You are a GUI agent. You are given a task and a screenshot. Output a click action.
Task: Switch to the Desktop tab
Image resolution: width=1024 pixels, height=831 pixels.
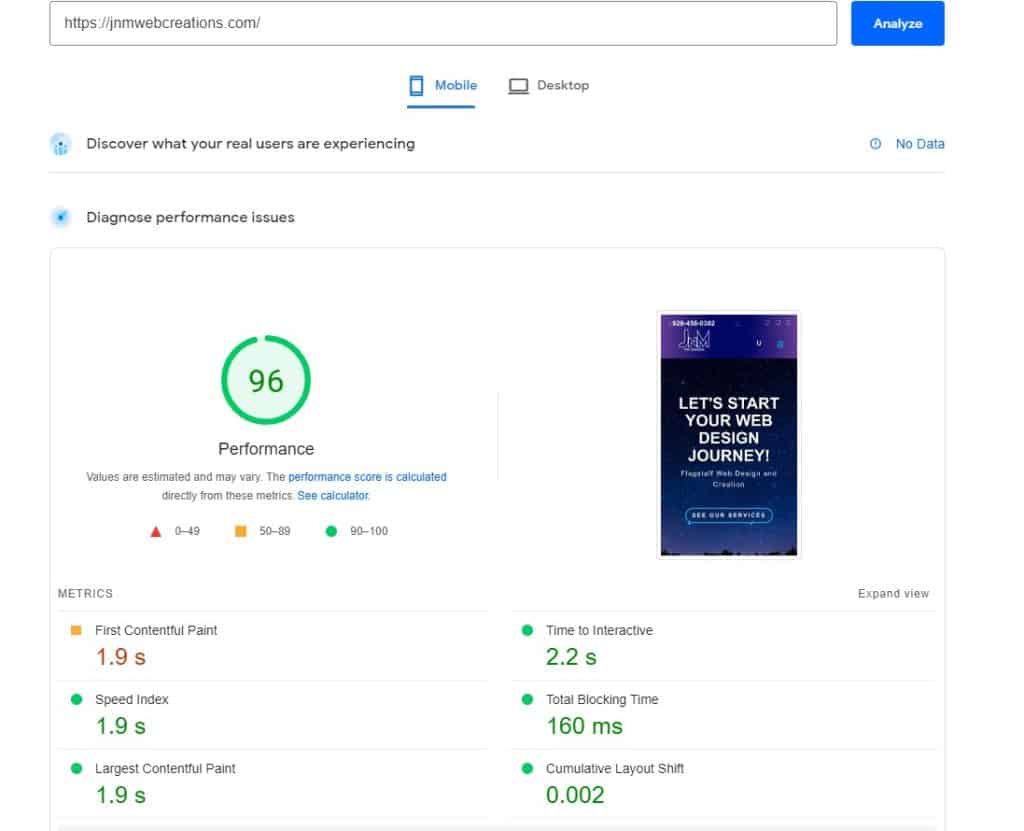click(x=549, y=85)
